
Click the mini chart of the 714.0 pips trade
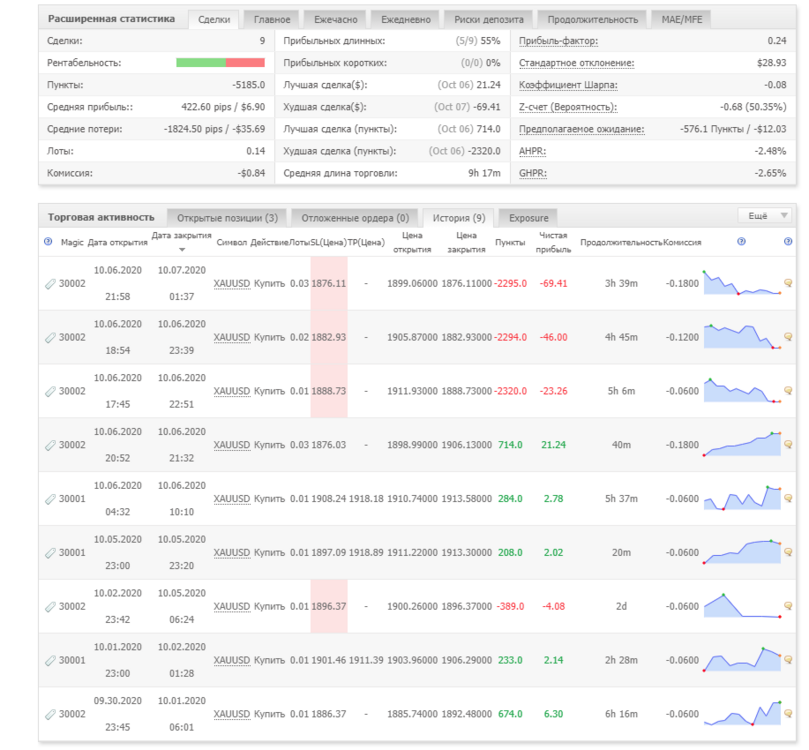click(742, 444)
